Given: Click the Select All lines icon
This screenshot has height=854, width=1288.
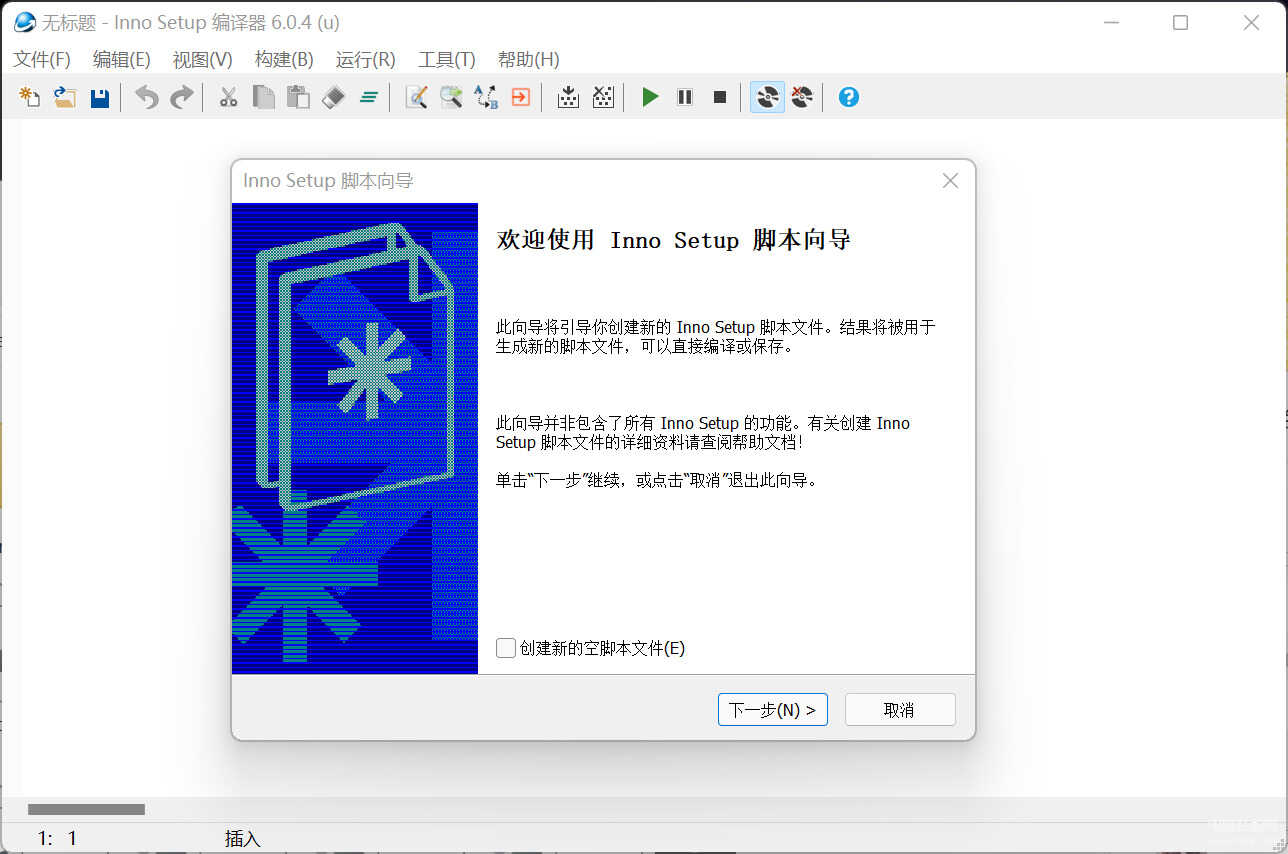Looking at the screenshot, I should [368, 97].
